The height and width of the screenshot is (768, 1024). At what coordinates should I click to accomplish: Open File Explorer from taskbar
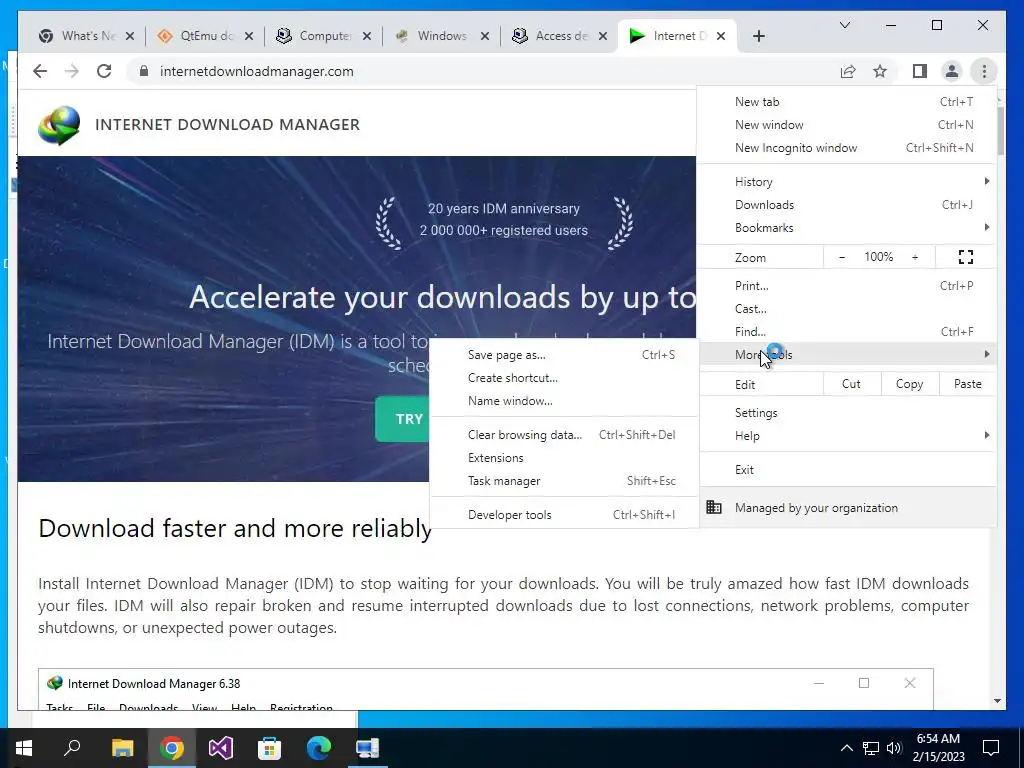[122, 748]
